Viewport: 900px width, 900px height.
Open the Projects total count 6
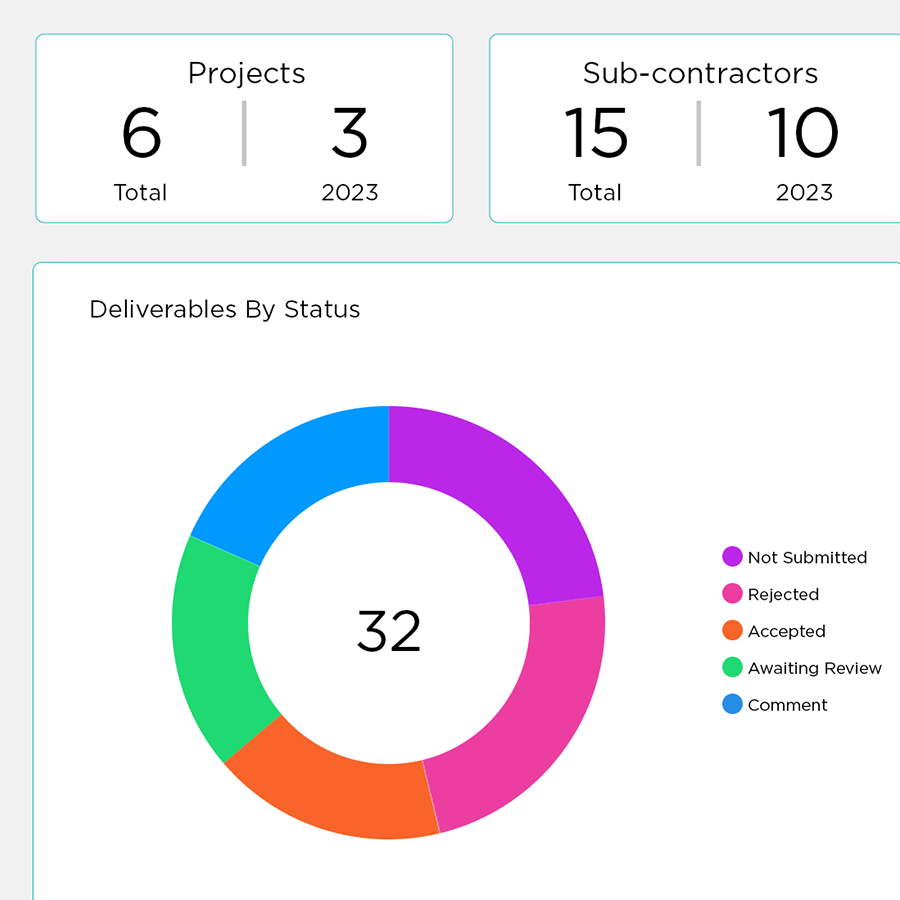(x=141, y=133)
